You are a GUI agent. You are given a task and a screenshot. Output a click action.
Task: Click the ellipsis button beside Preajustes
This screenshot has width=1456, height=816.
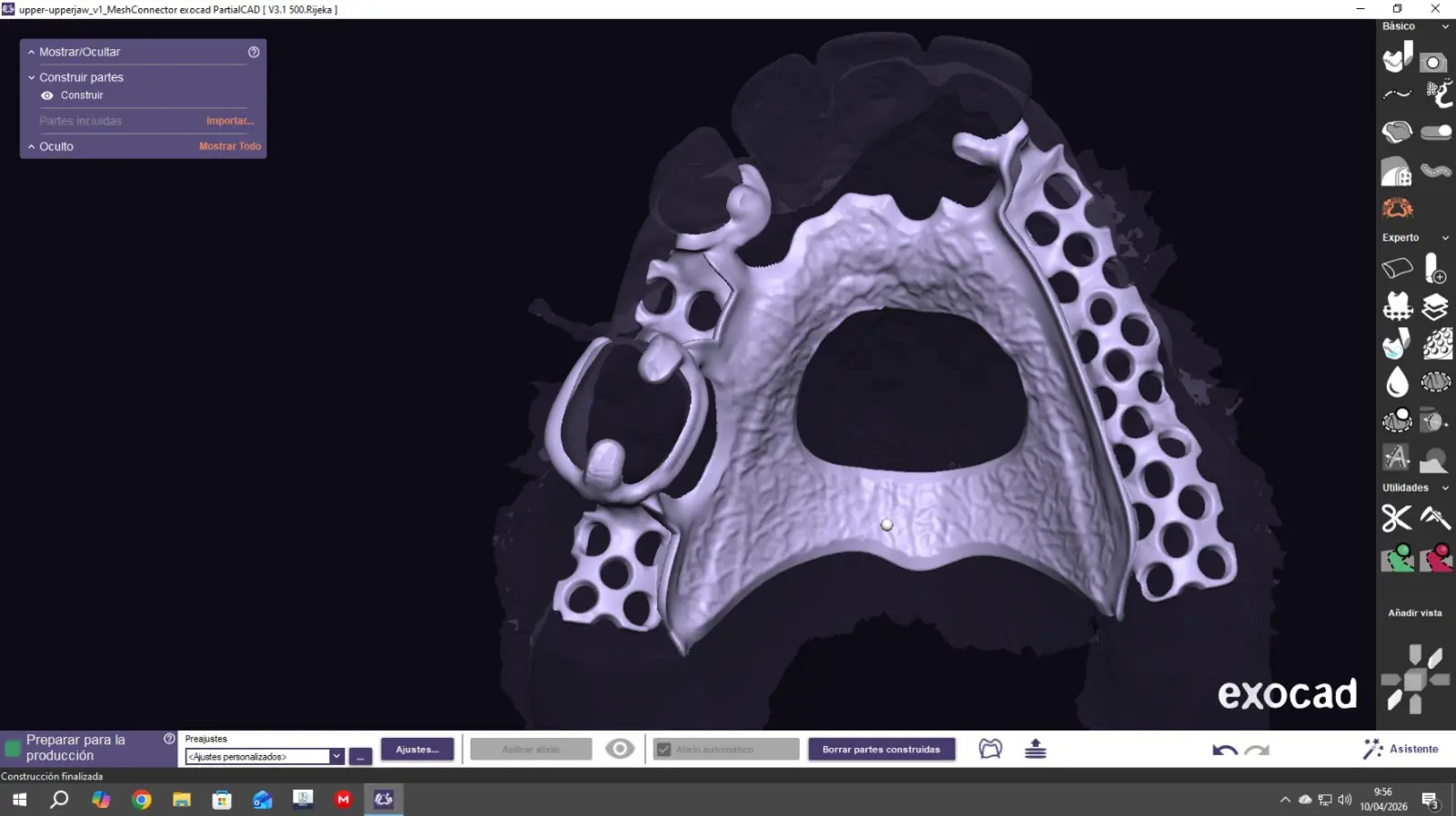pyautogui.click(x=360, y=756)
